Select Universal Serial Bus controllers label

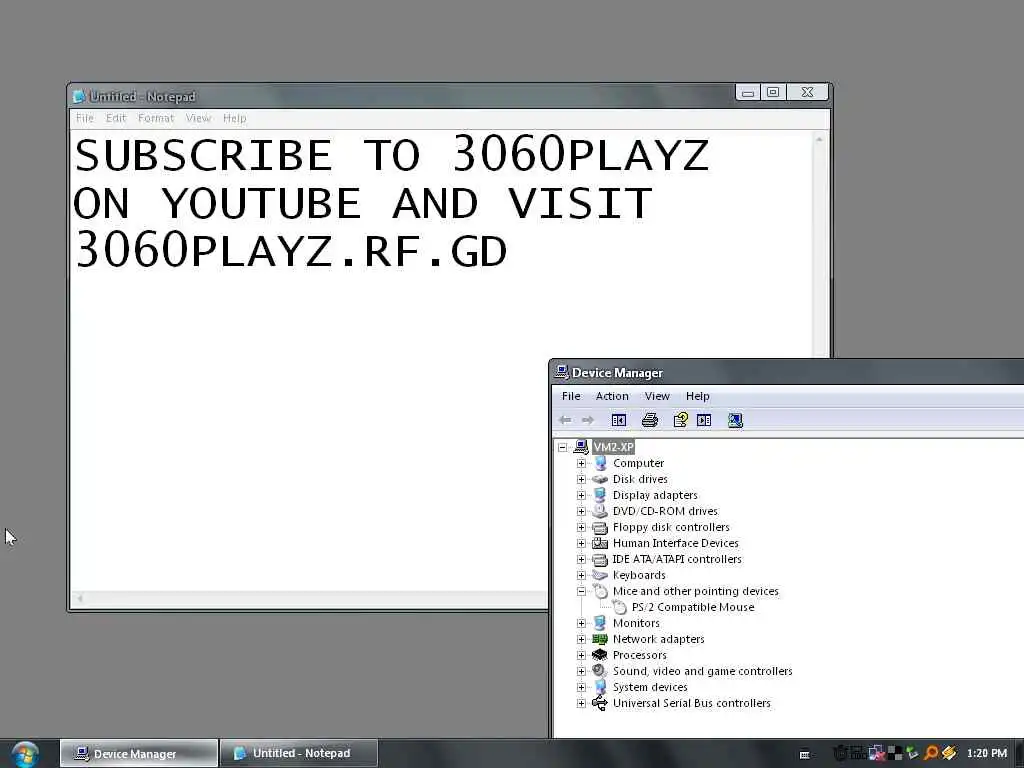tap(692, 703)
